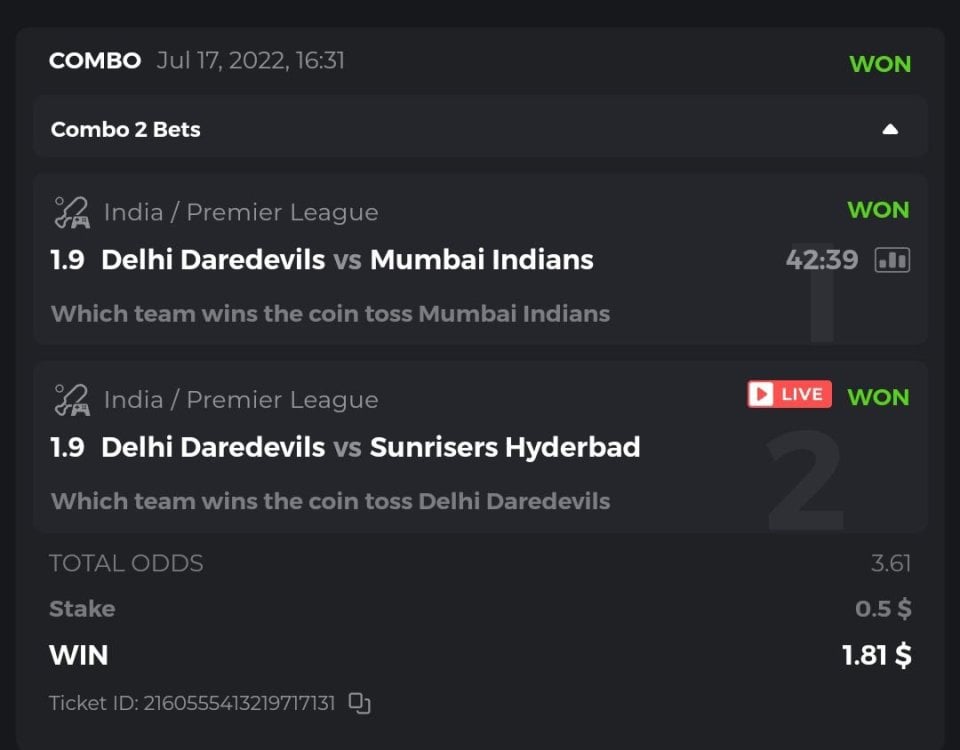
Task: Click the top WON status of combo
Action: click(880, 64)
